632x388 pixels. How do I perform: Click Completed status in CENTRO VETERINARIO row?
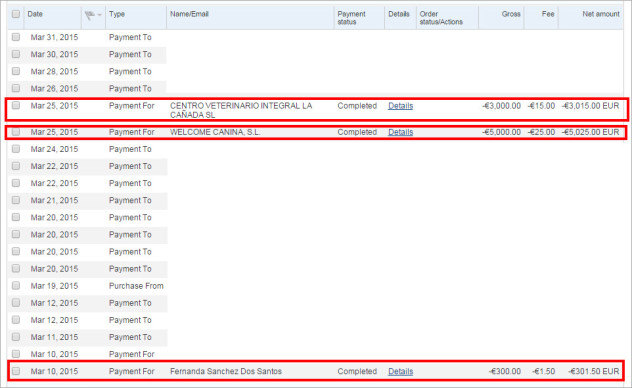(357, 106)
